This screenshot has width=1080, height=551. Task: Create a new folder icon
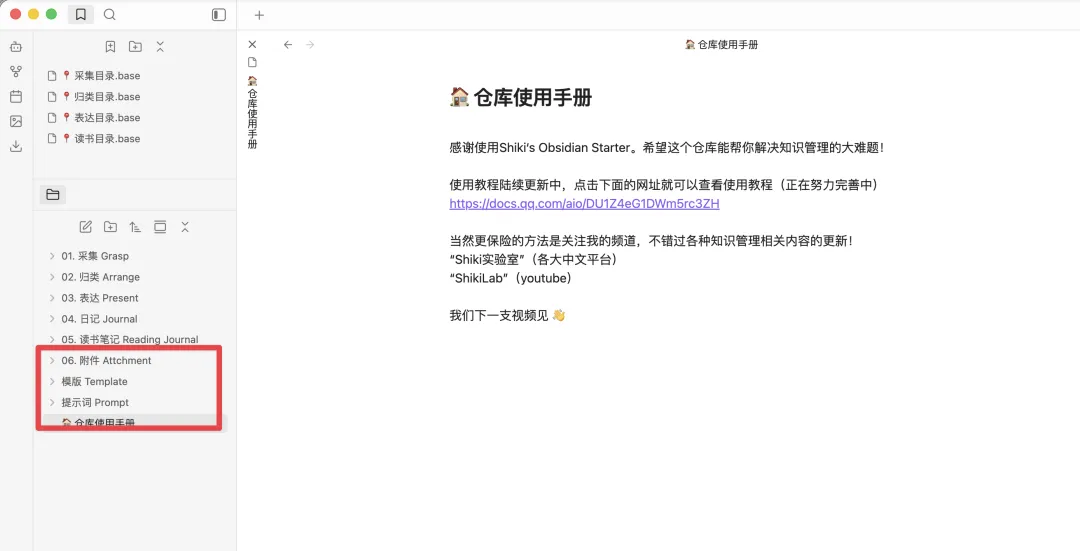[110, 227]
